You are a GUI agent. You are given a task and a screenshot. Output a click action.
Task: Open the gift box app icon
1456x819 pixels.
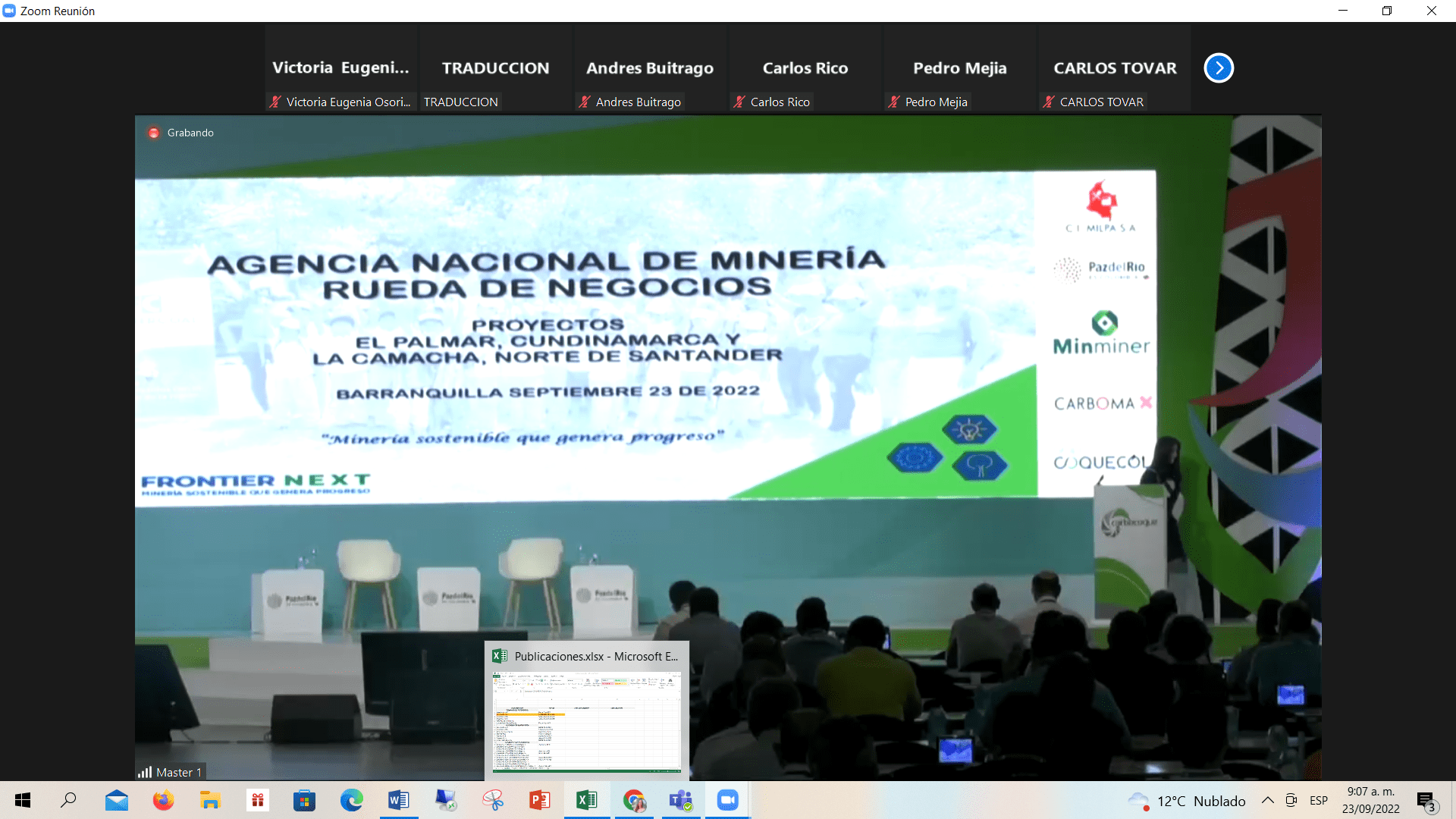tap(257, 800)
